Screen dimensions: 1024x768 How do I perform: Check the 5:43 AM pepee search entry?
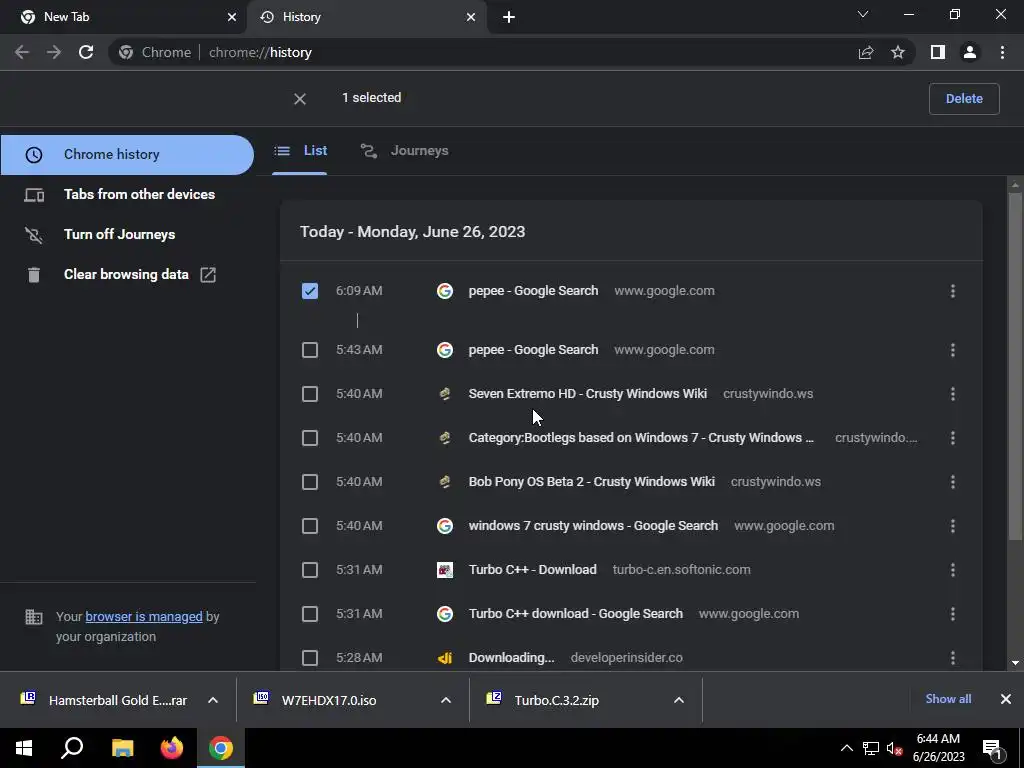tap(310, 350)
